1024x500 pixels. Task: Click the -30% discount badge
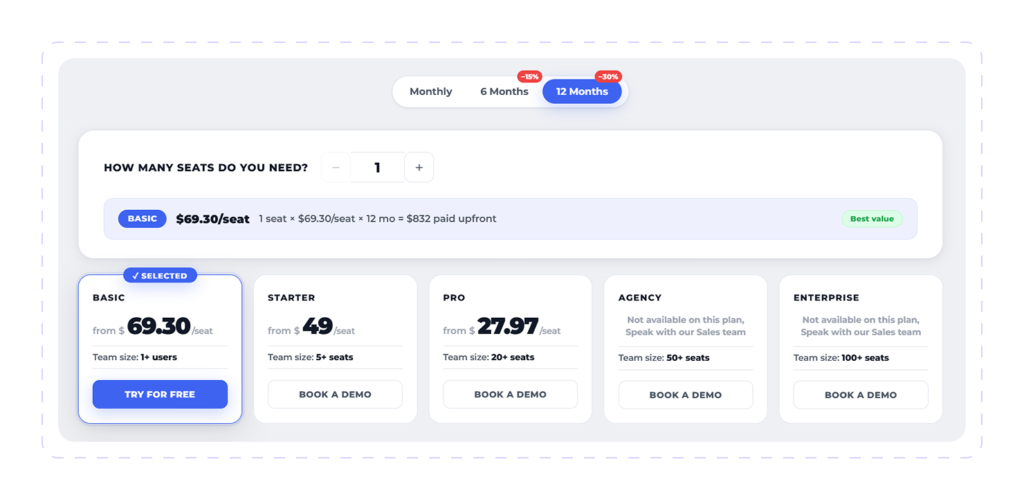pos(608,76)
